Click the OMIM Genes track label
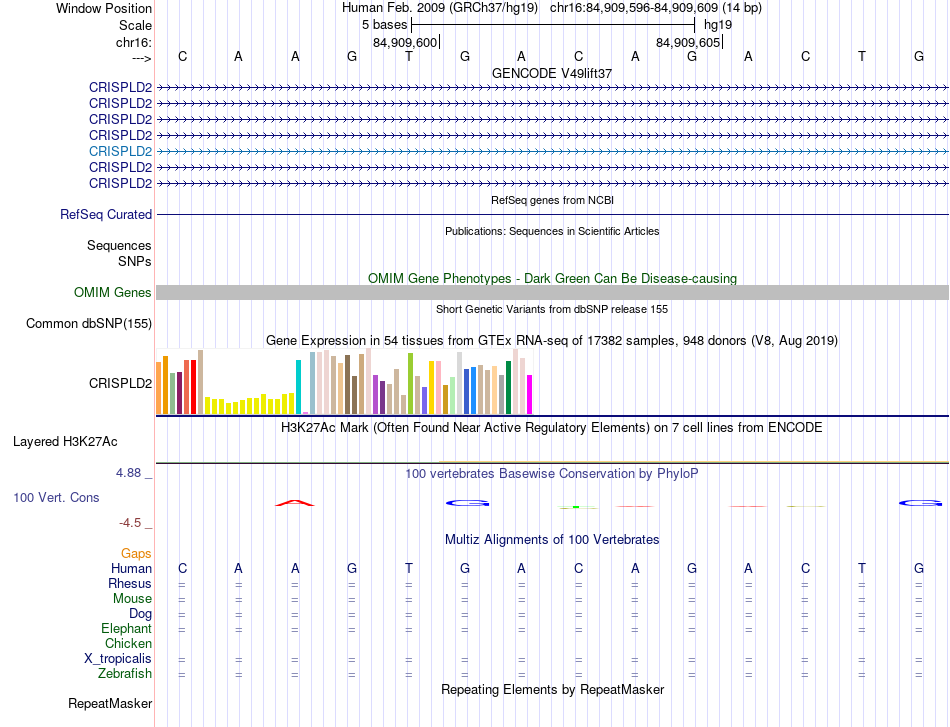This screenshot has height=727, width=950. (x=113, y=293)
